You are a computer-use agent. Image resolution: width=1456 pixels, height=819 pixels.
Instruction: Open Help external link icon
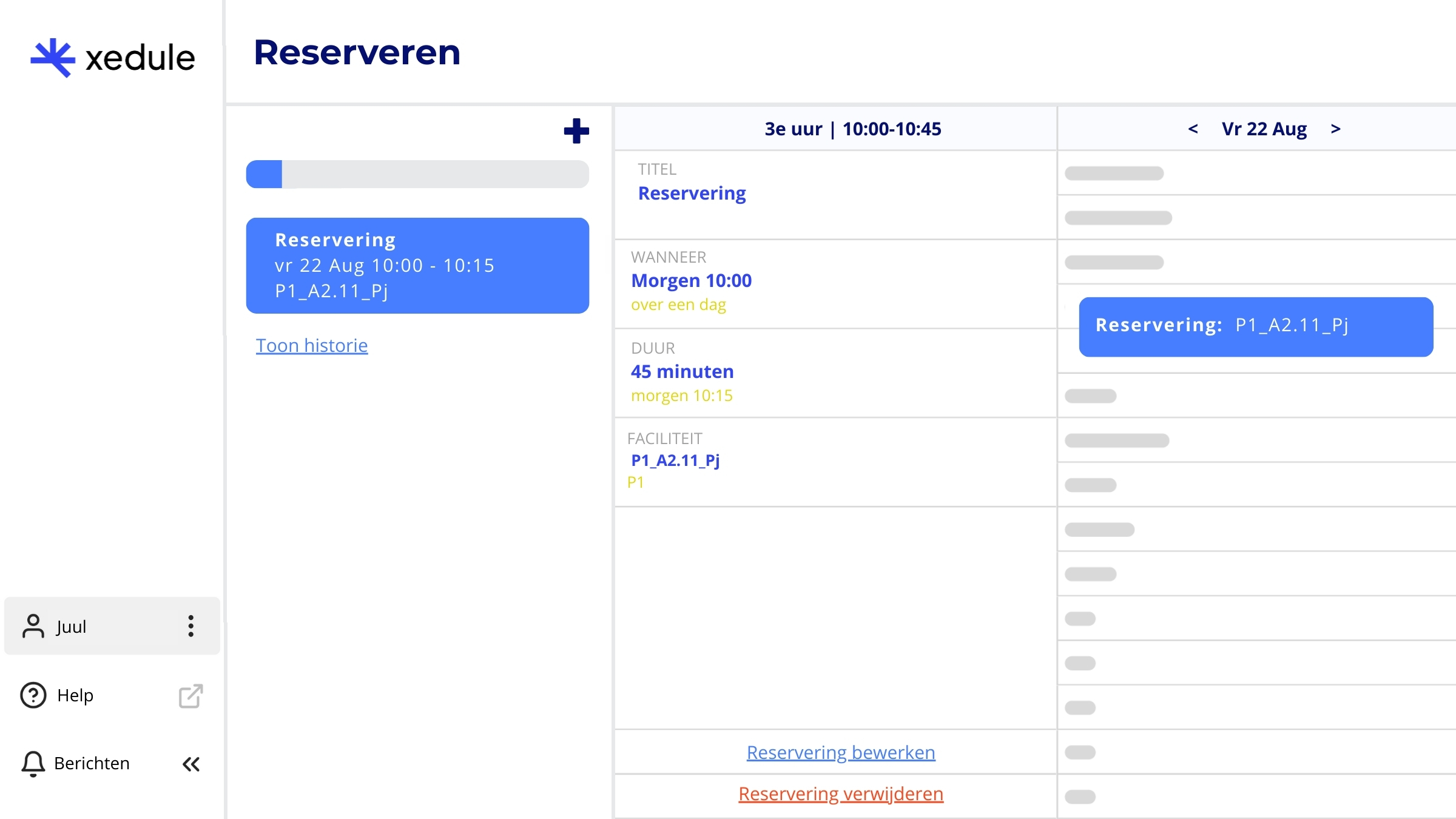[x=190, y=696]
